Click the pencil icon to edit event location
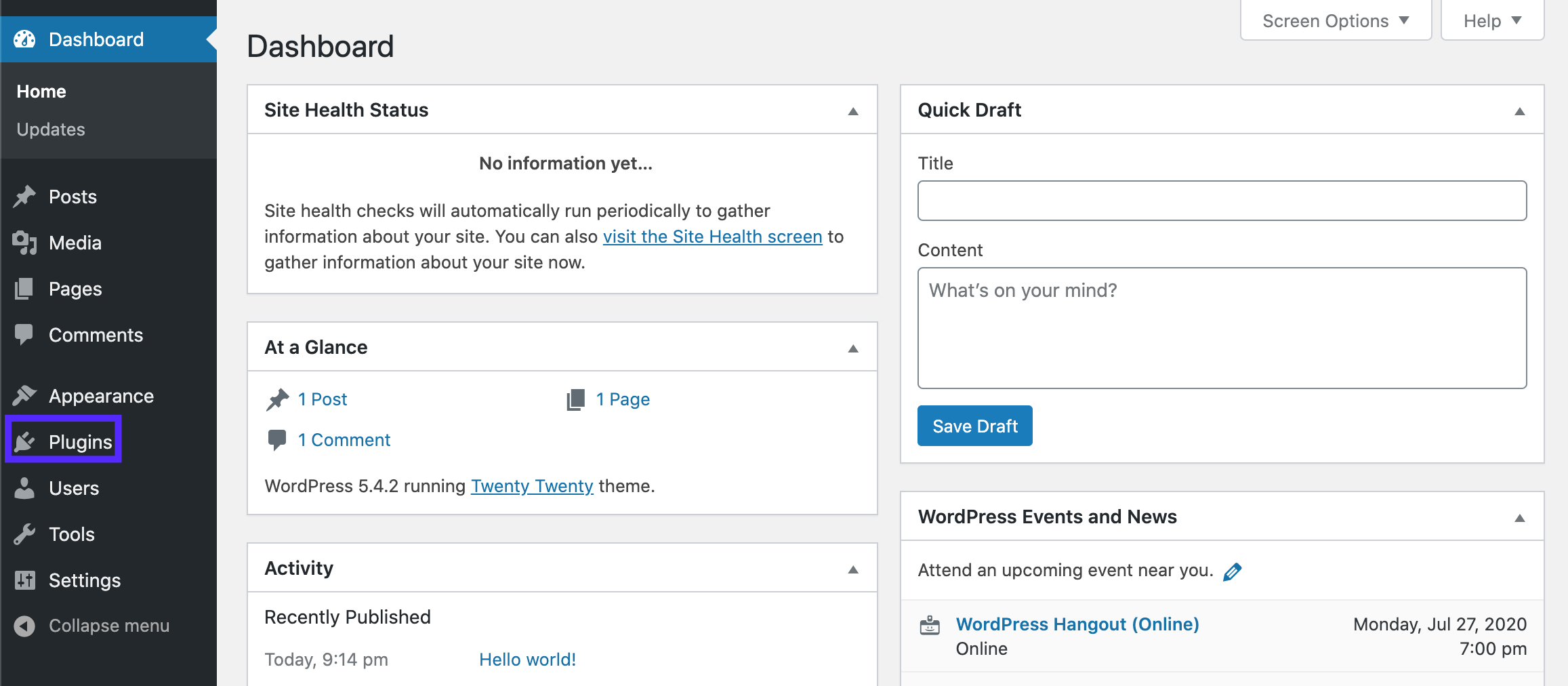Screen dimensions: 1568x686 (1232, 571)
